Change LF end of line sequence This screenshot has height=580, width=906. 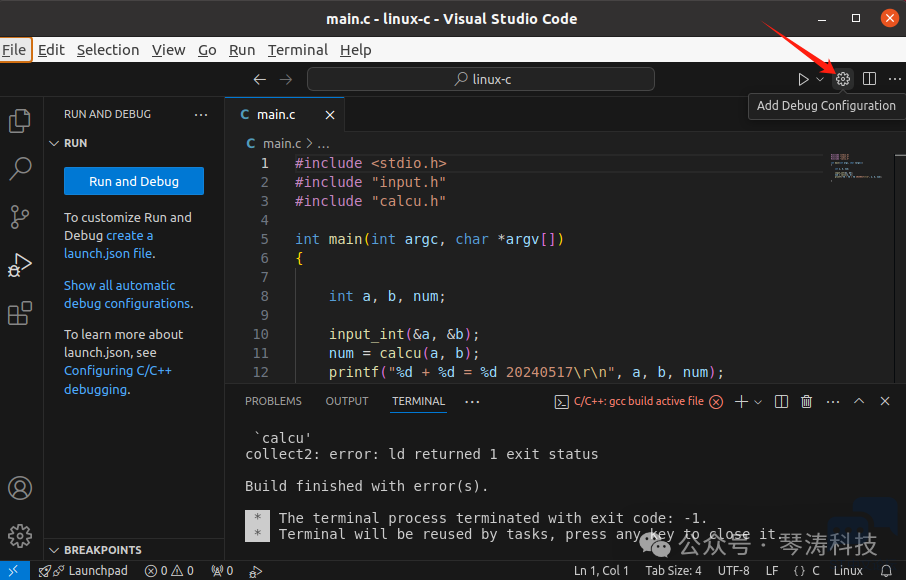point(772,571)
